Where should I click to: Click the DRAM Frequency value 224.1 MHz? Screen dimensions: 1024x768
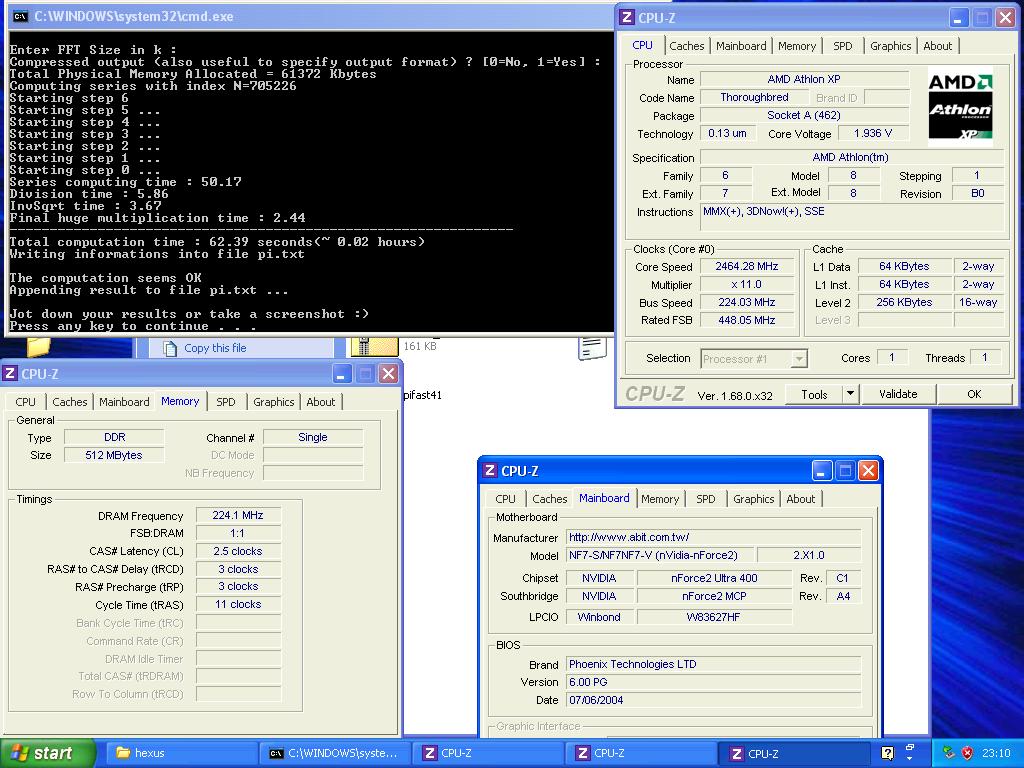click(238, 515)
